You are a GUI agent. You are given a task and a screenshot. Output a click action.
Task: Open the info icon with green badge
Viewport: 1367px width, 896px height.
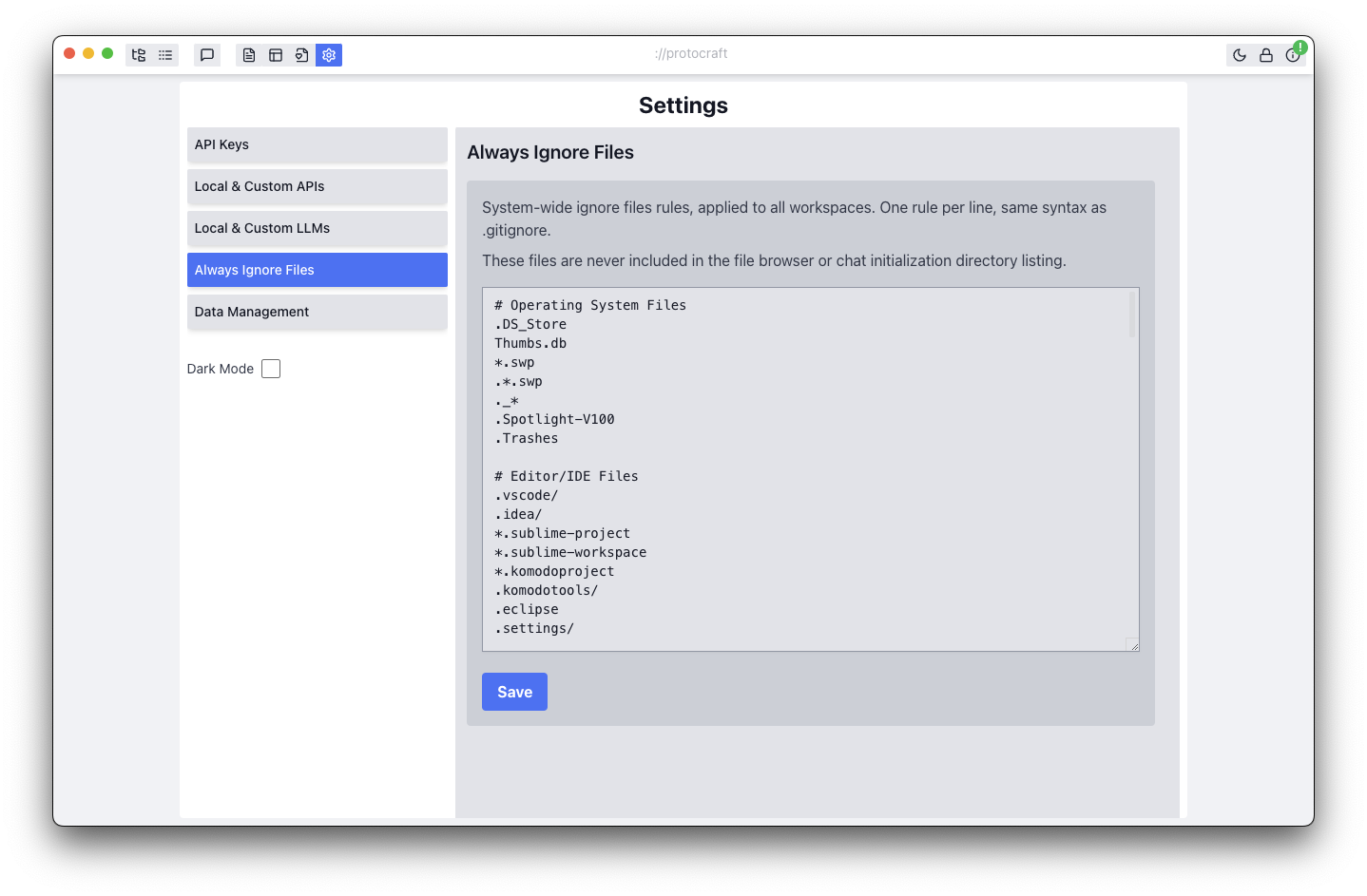pos(1293,55)
